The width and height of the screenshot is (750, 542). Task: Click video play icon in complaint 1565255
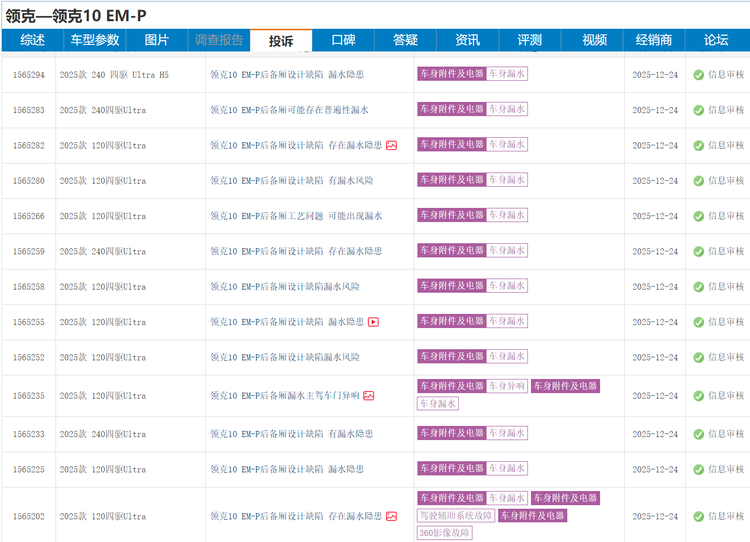pos(373,322)
